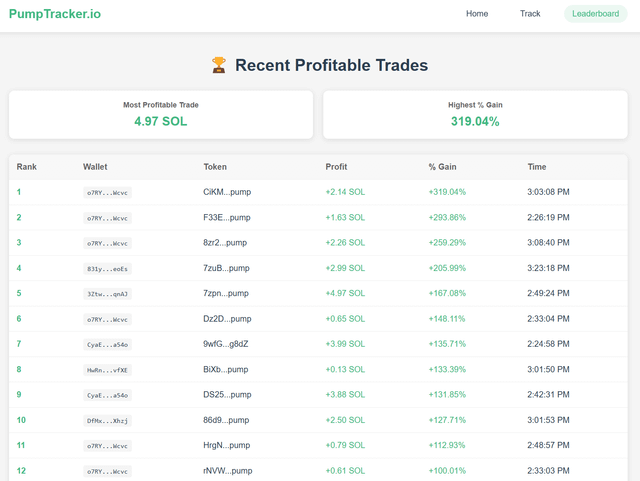
Task: Click the Profit column header
Action: [336, 167]
